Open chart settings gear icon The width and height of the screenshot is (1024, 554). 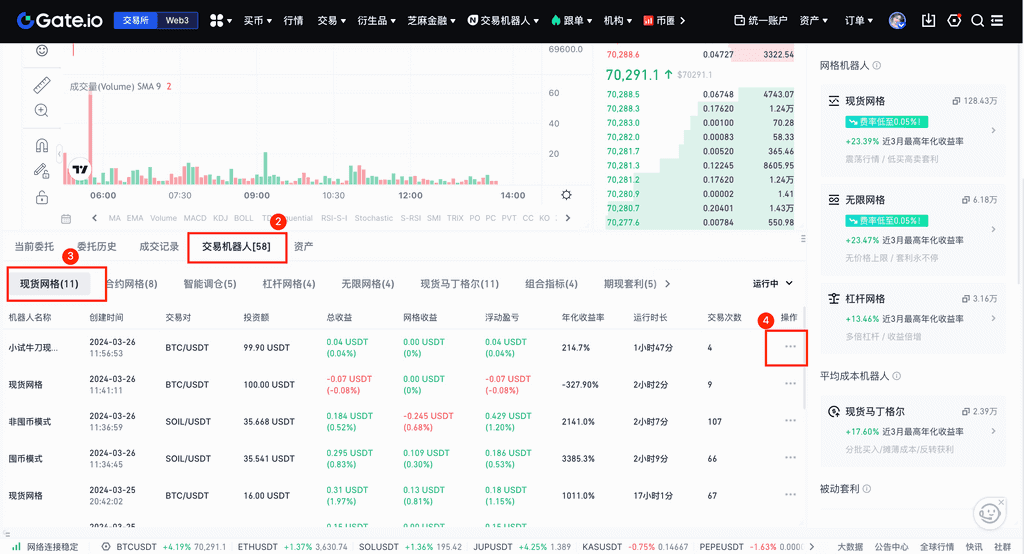point(567,195)
